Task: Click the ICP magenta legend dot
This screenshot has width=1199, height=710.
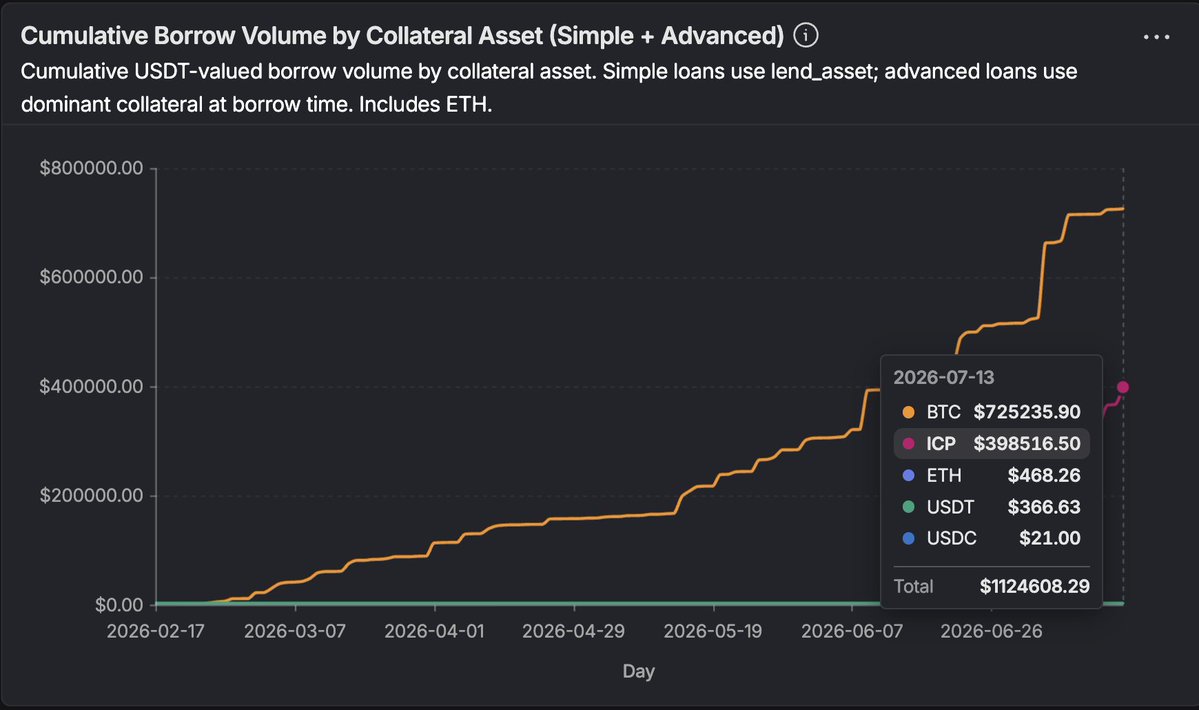Action: pyautogui.click(x=908, y=443)
